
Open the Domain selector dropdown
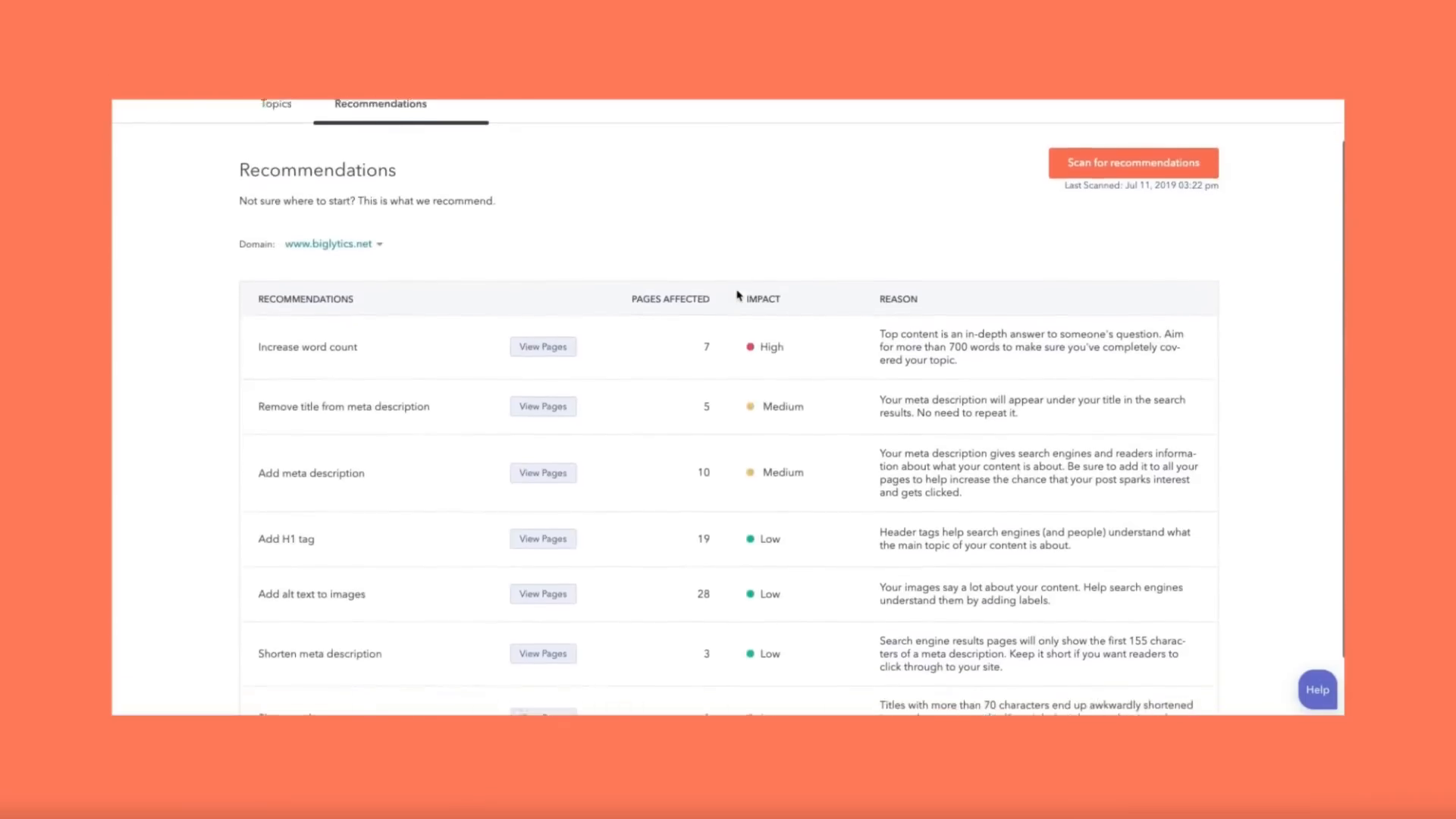point(379,243)
